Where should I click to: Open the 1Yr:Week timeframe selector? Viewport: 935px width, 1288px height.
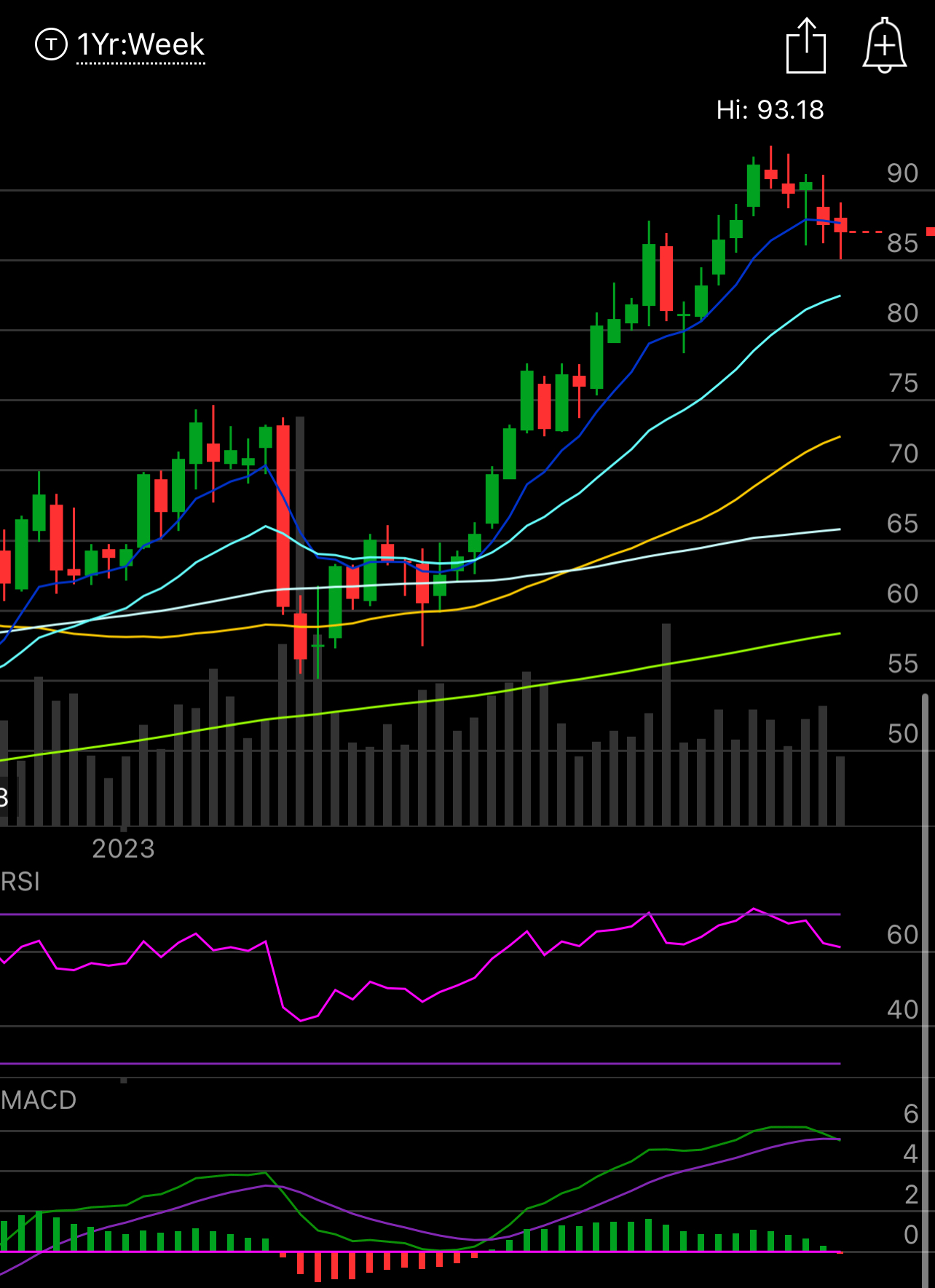pyautogui.click(x=141, y=45)
